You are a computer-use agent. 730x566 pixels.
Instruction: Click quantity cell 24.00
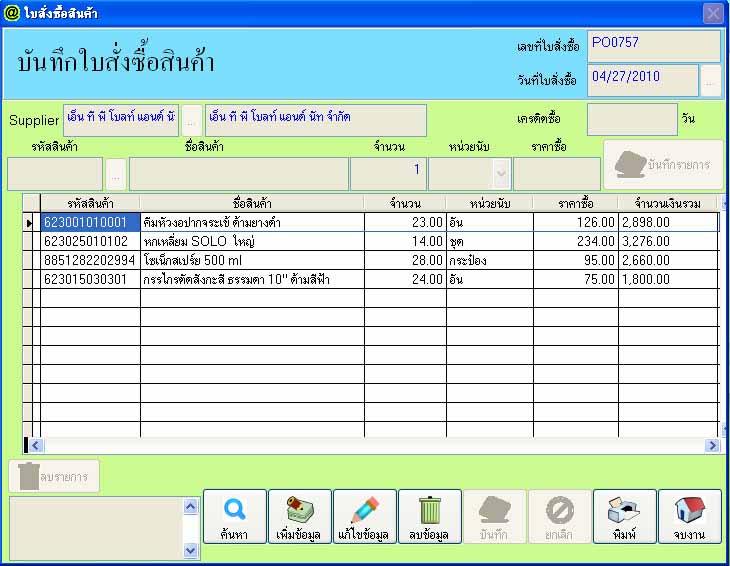pyautogui.click(x=405, y=280)
